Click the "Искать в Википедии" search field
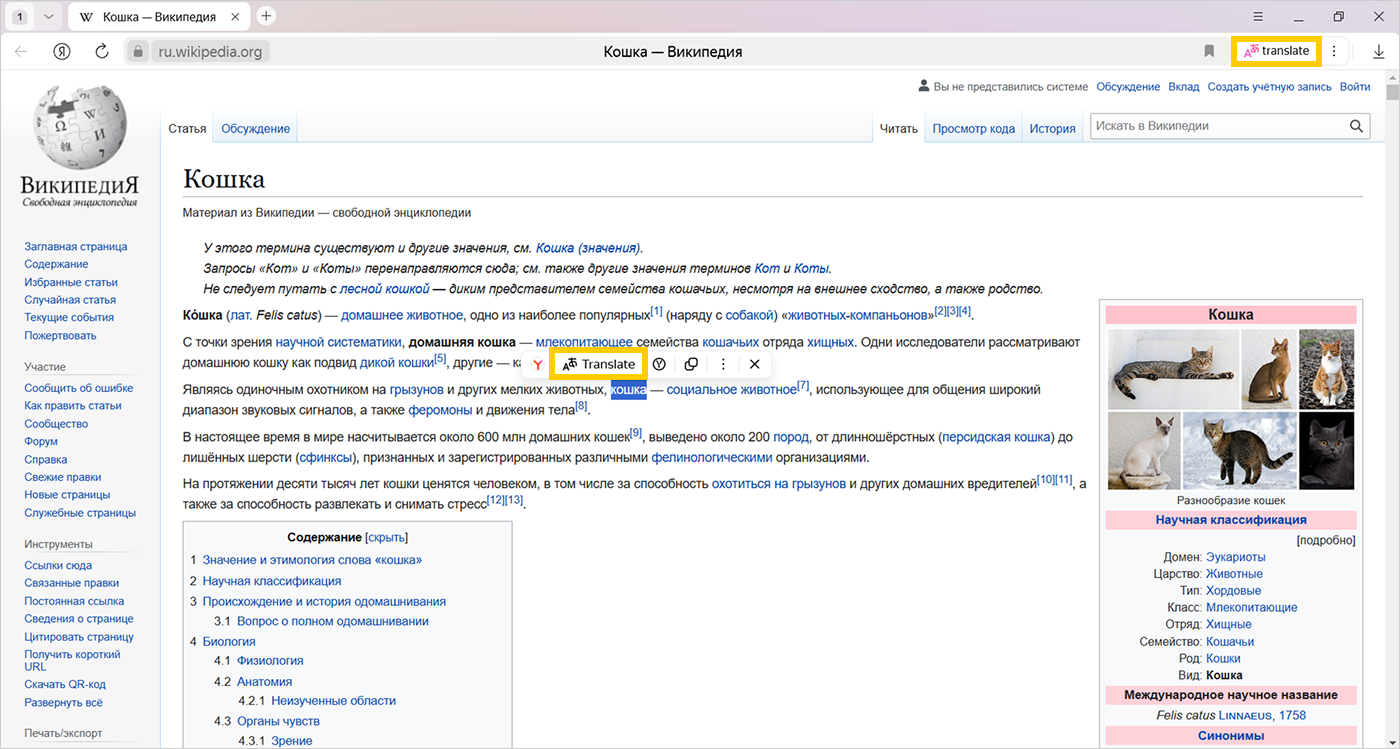This screenshot has width=1400, height=749. (1215, 126)
